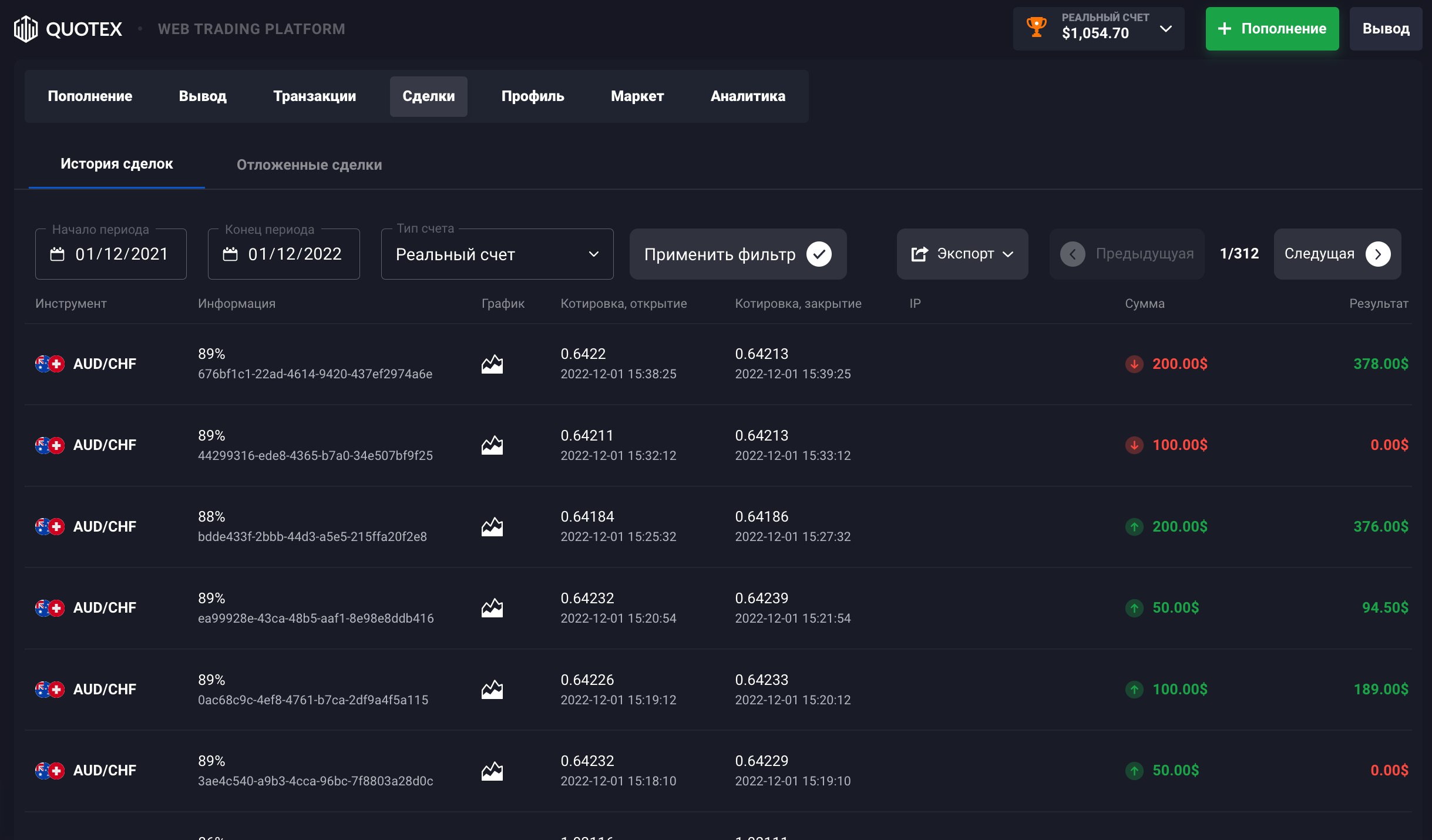This screenshot has height=840, width=1432.
Task: Click trade ID 44299316-ede8-4365-b7a0-34e507bf9f25
Action: (x=315, y=456)
